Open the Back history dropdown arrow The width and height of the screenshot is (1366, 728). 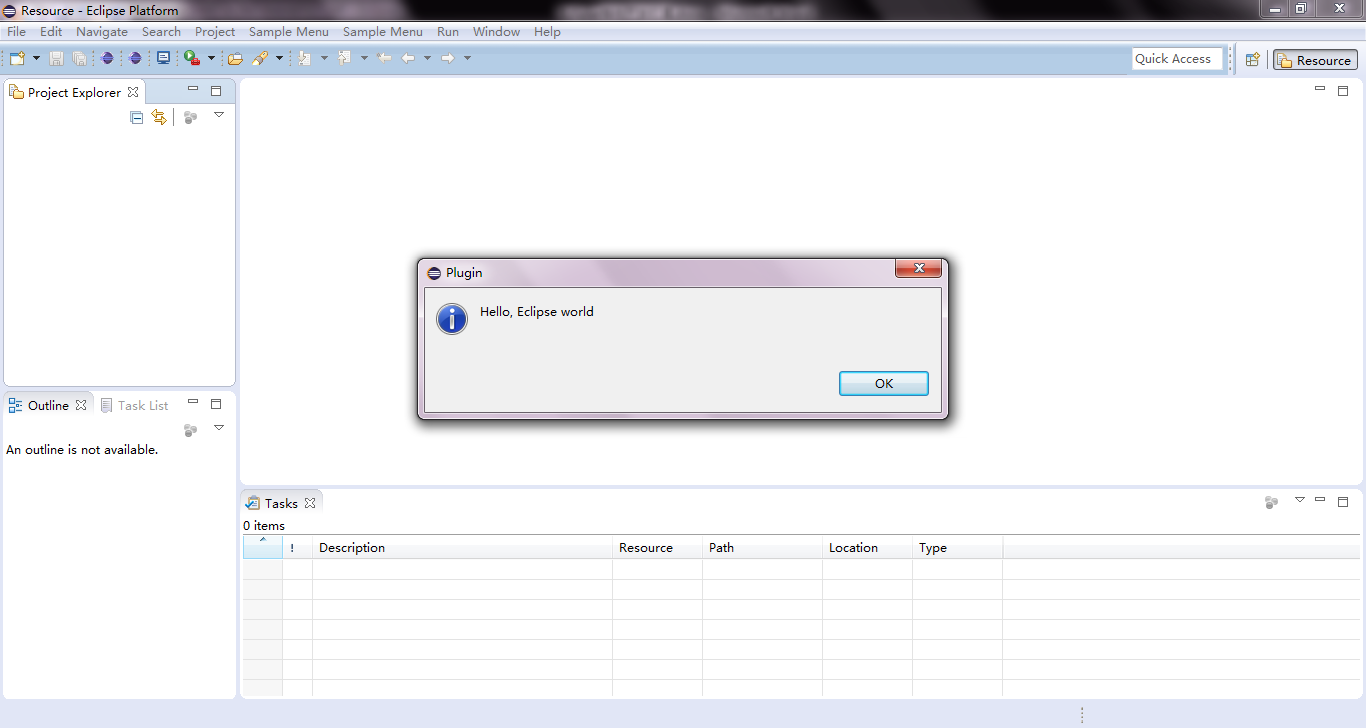coord(427,59)
